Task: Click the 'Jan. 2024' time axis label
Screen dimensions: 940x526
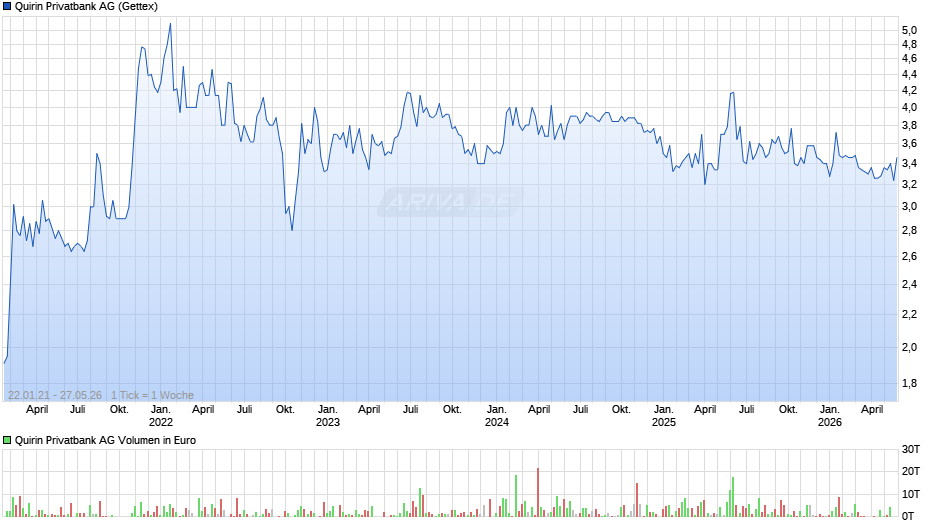Action: click(x=496, y=416)
